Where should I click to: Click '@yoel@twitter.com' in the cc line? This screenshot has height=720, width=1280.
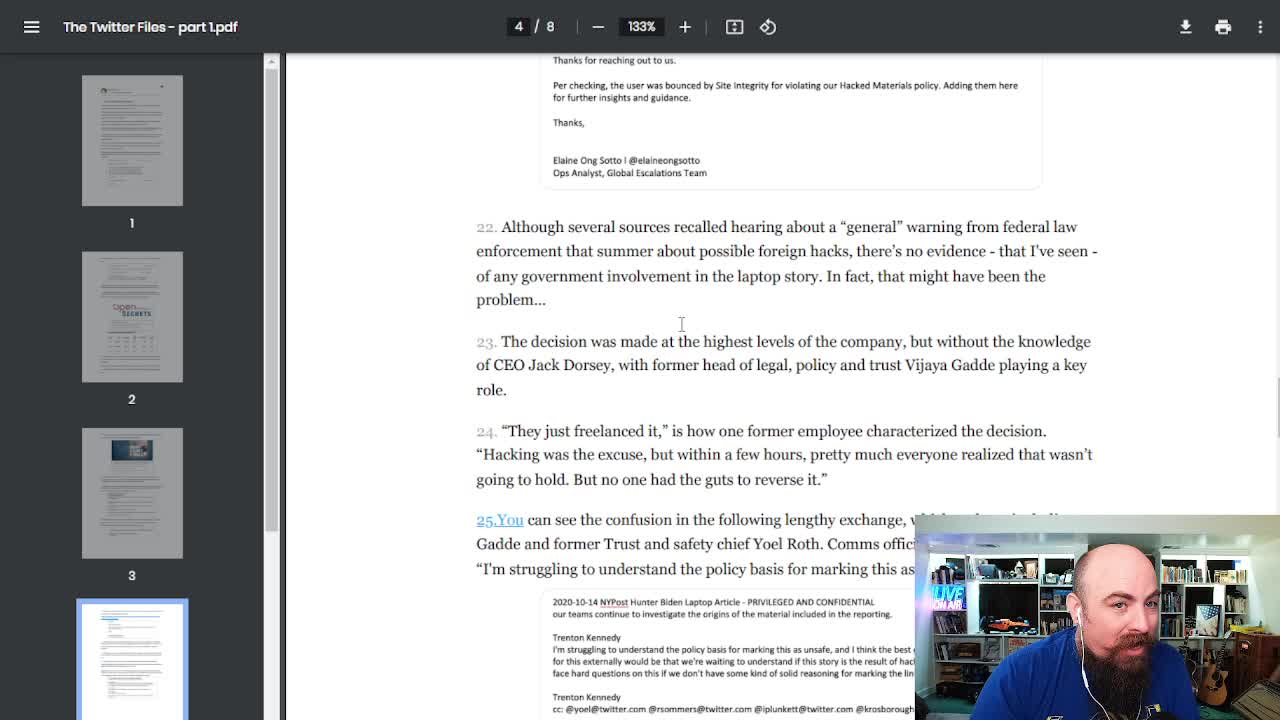tap(605, 709)
